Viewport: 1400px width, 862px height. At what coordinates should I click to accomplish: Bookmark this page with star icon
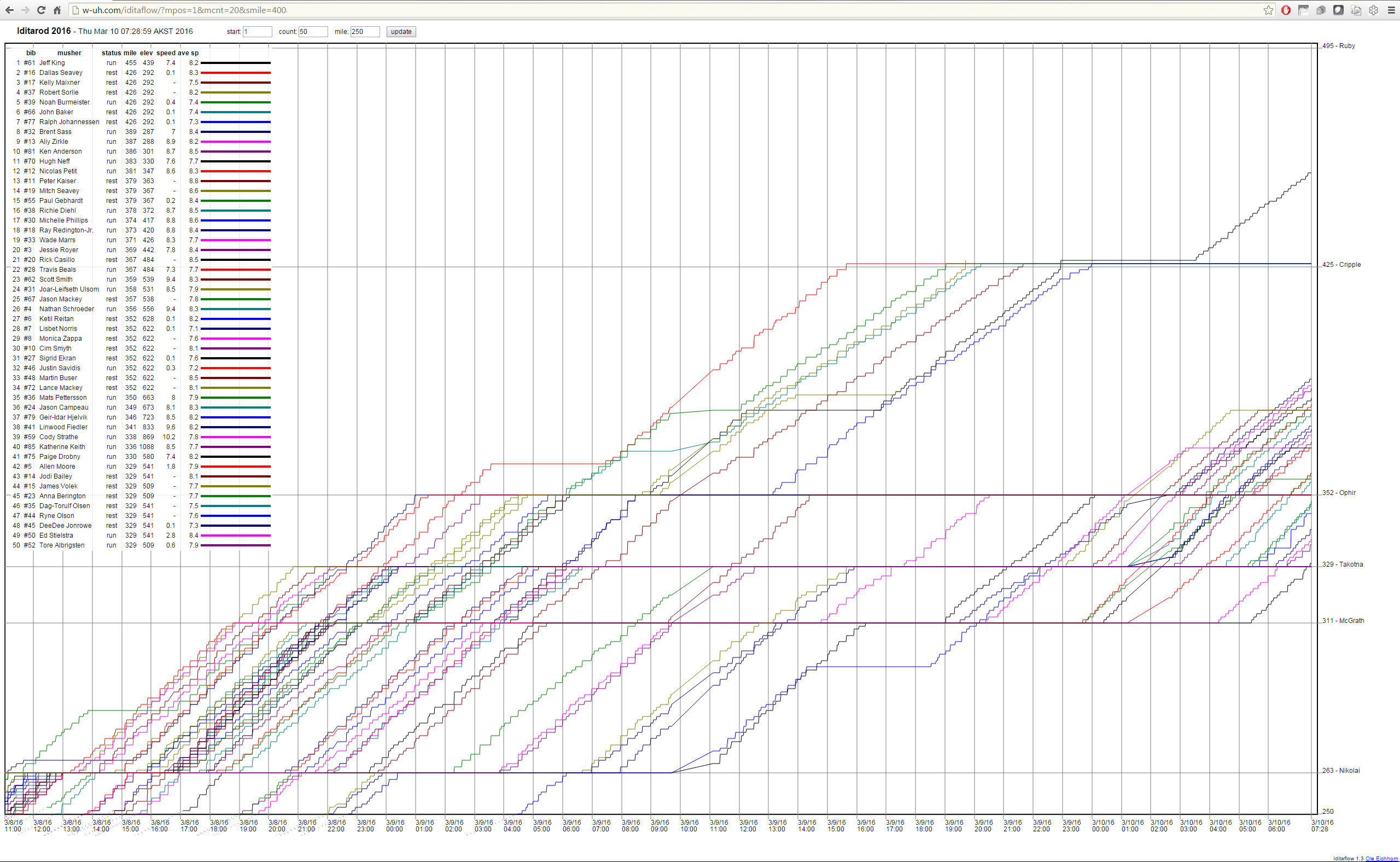1268,10
